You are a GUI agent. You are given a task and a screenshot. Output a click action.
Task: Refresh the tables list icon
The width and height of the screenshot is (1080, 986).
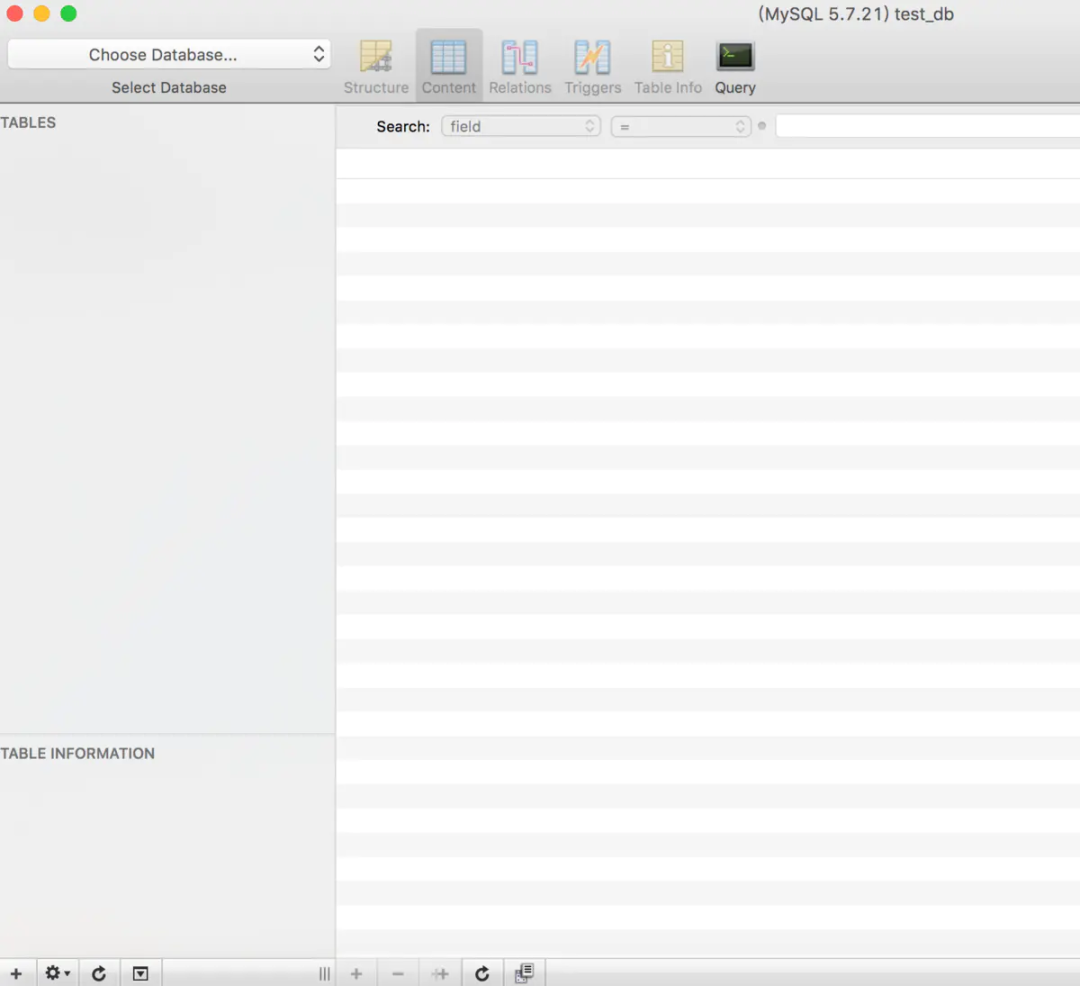click(99, 974)
